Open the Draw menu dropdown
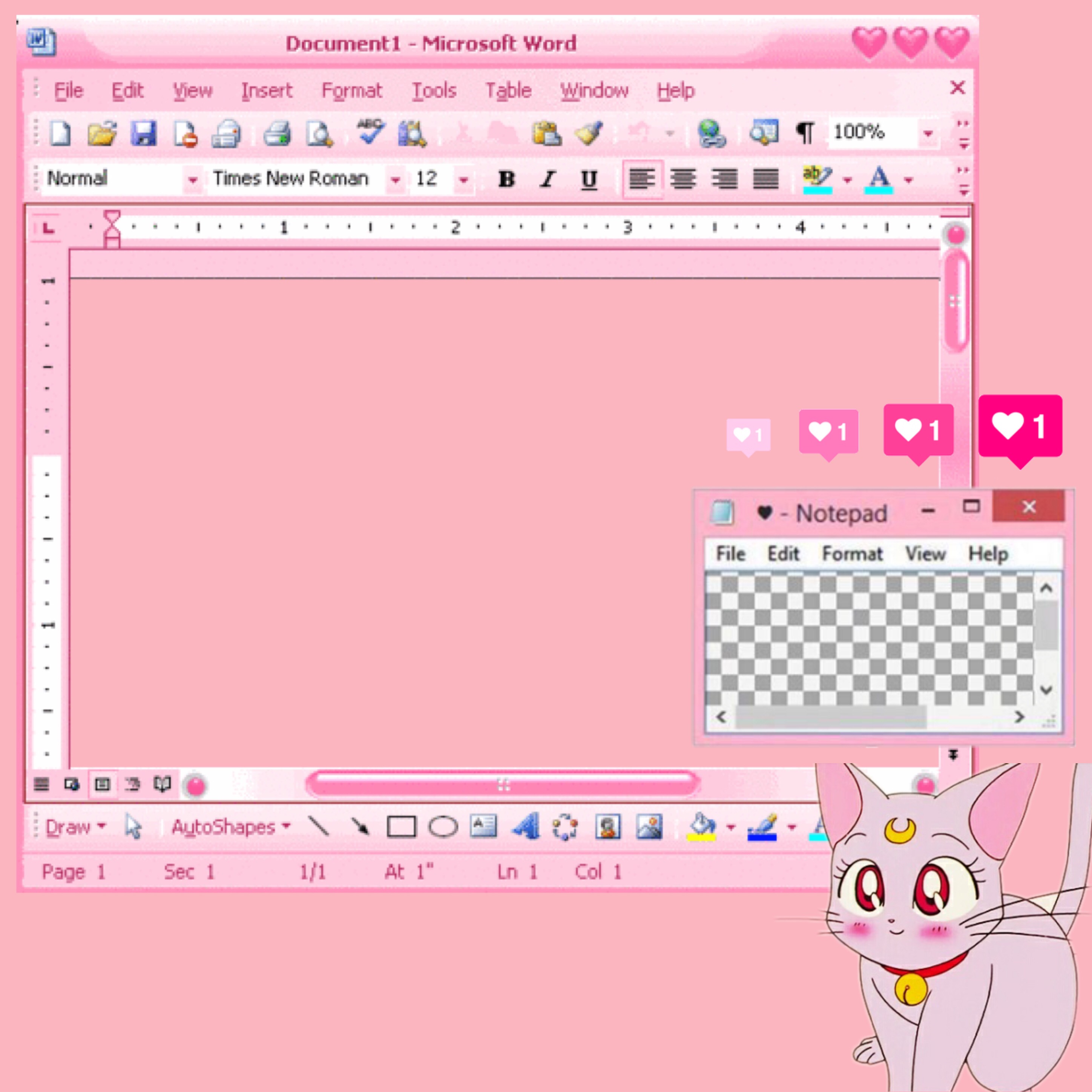Screen dimensions: 1092x1092 75,827
